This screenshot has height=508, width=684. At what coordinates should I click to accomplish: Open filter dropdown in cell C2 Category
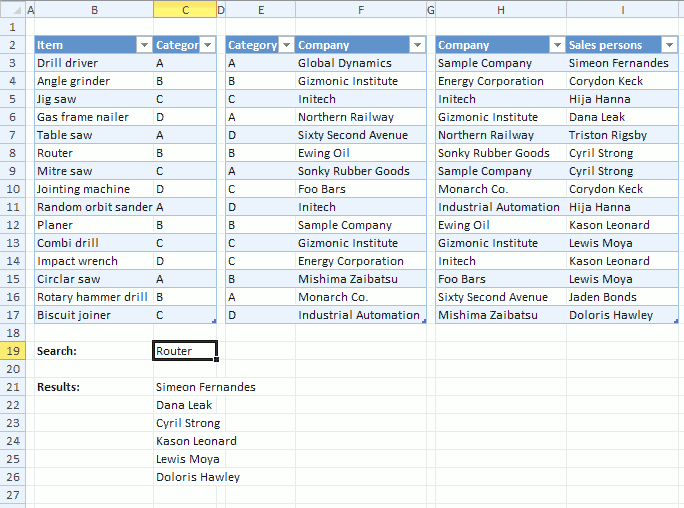[208, 45]
